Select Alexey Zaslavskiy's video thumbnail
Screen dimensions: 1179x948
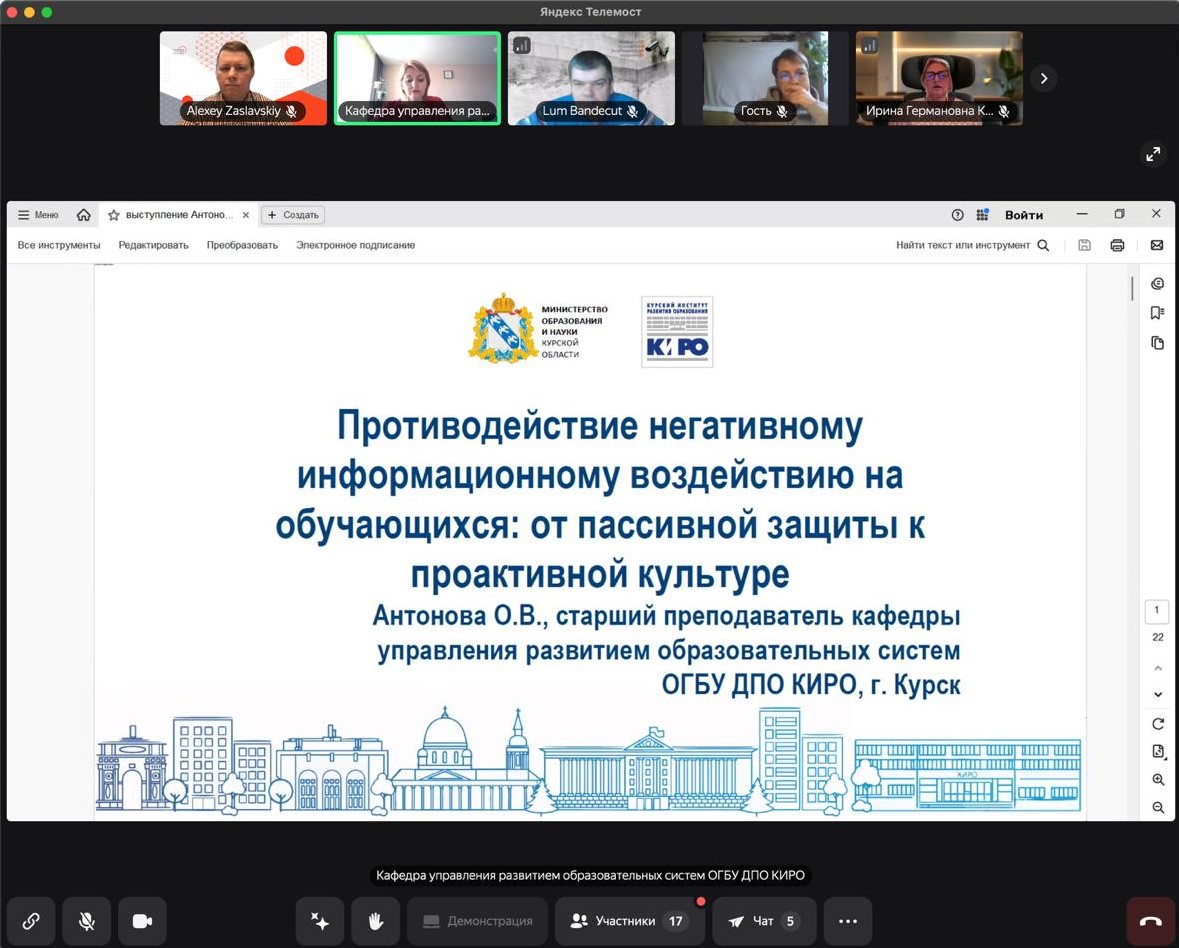[243, 78]
